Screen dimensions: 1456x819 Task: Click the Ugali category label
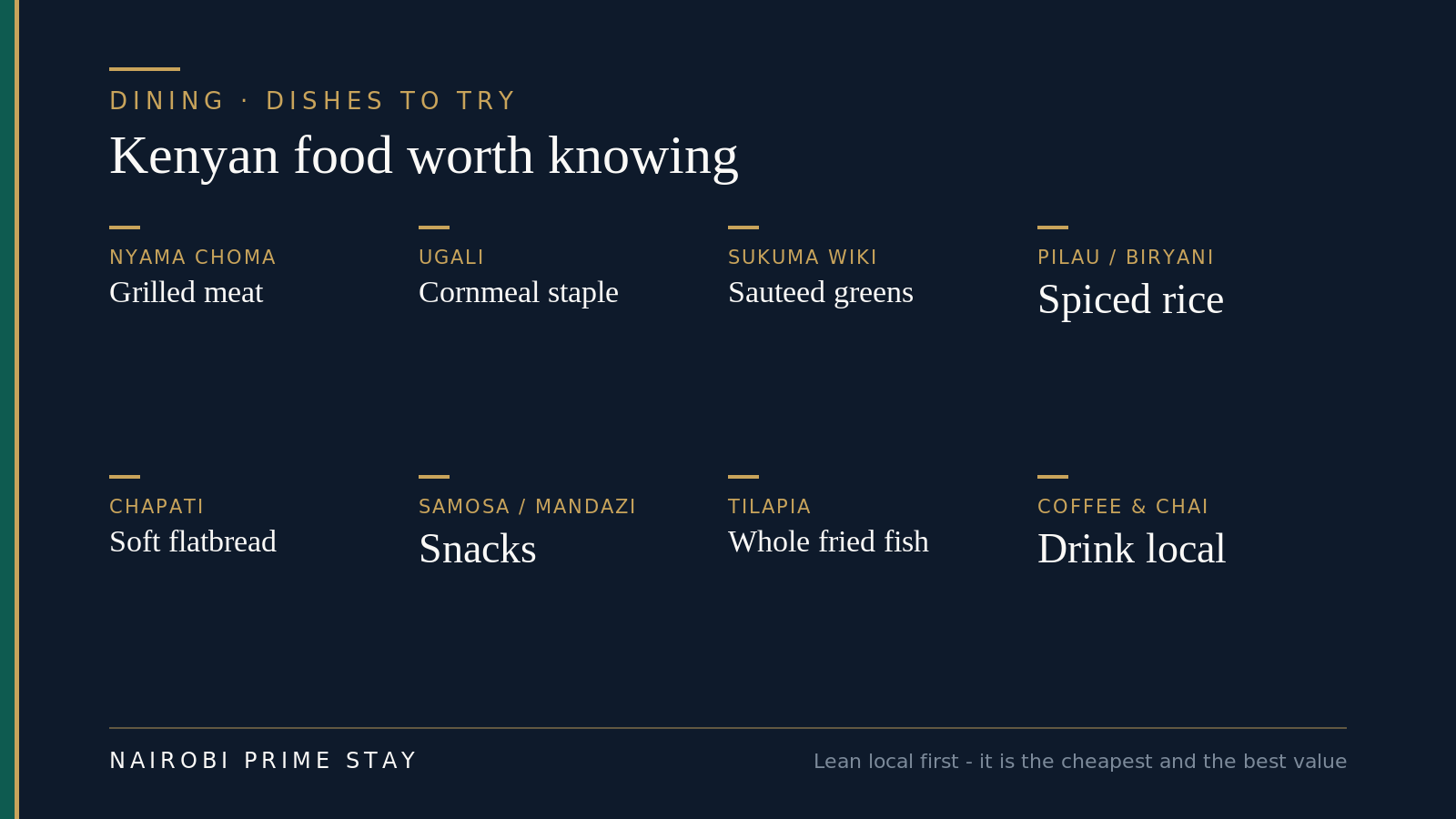[451, 258]
